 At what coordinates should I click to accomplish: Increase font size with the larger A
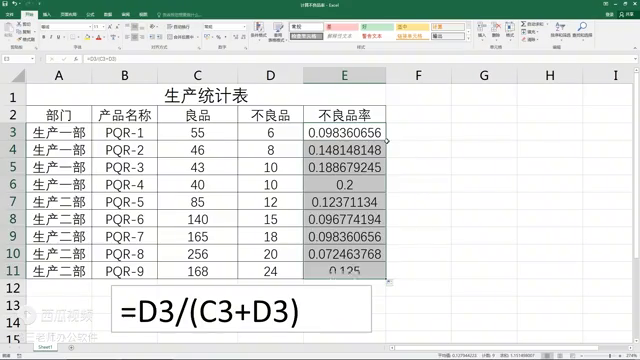[x=110, y=27]
